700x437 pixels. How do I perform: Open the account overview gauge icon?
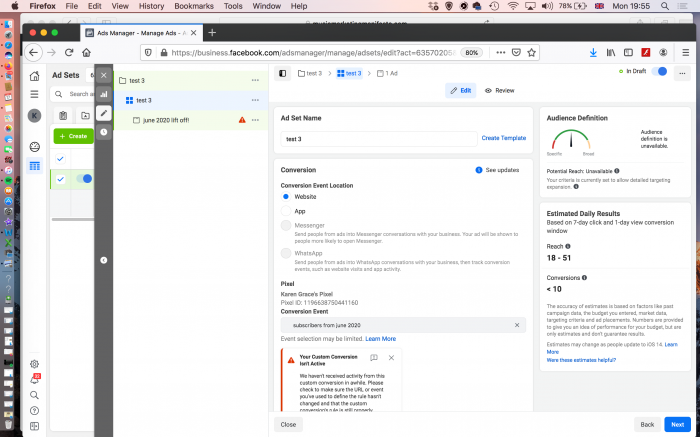point(34,147)
